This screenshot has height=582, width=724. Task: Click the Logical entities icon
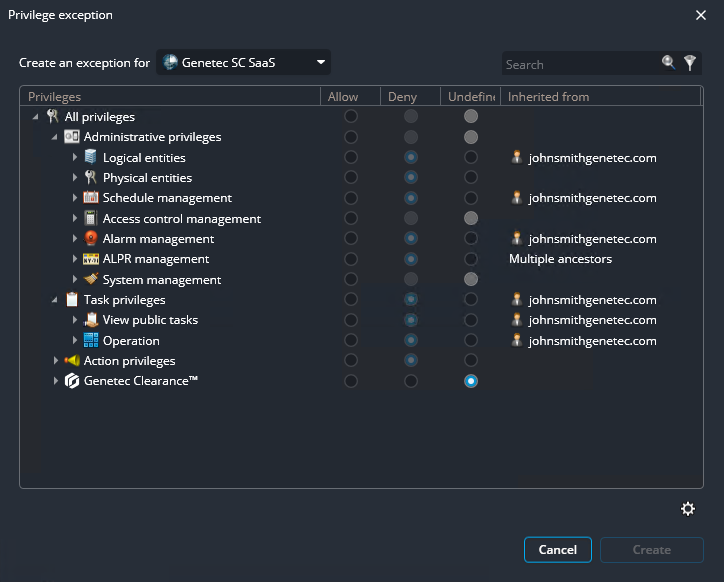click(x=91, y=157)
